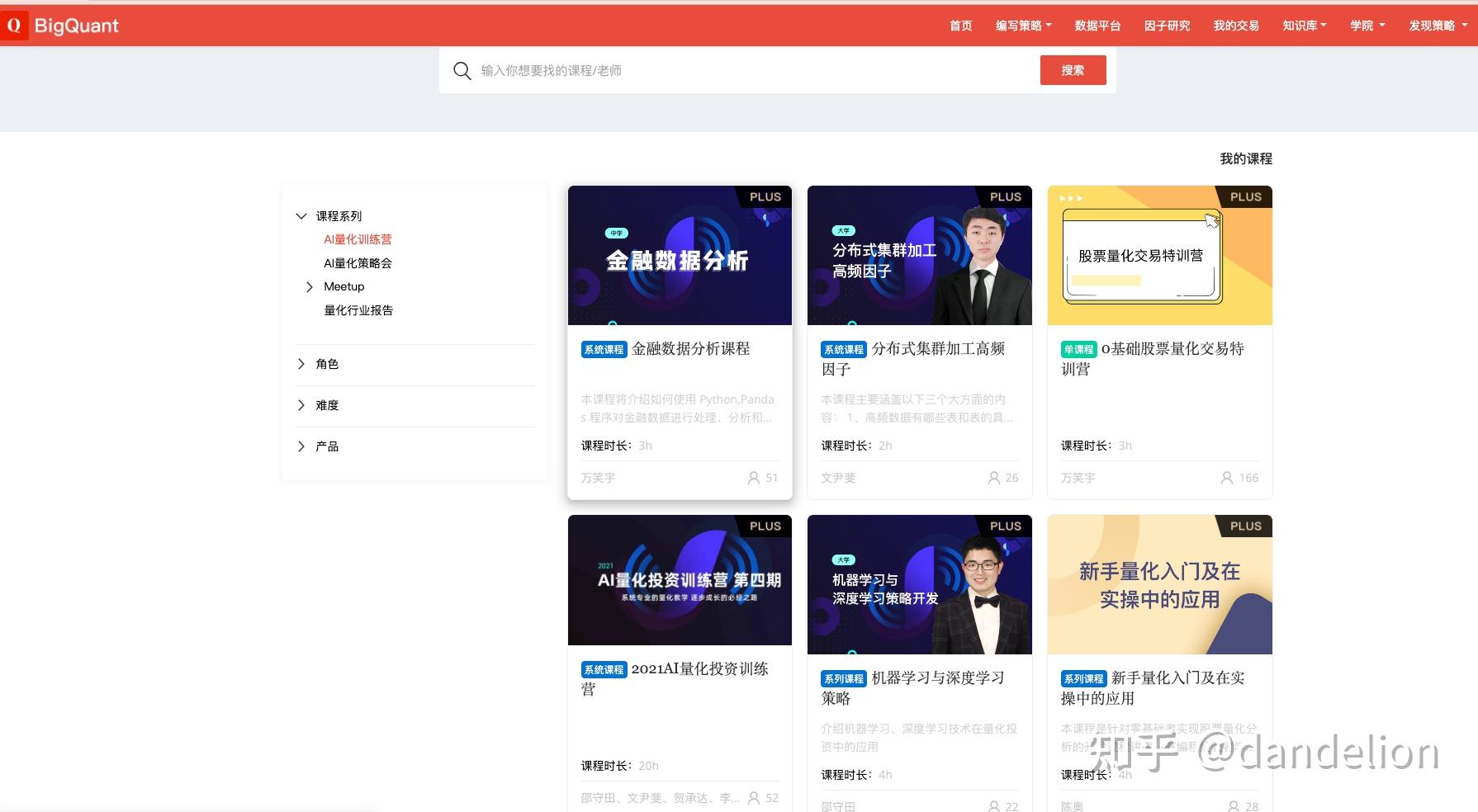Click the 单课程 badge on 0基础股票量化交易特训营
This screenshot has height=812, width=1478.
pos(1078,349)
